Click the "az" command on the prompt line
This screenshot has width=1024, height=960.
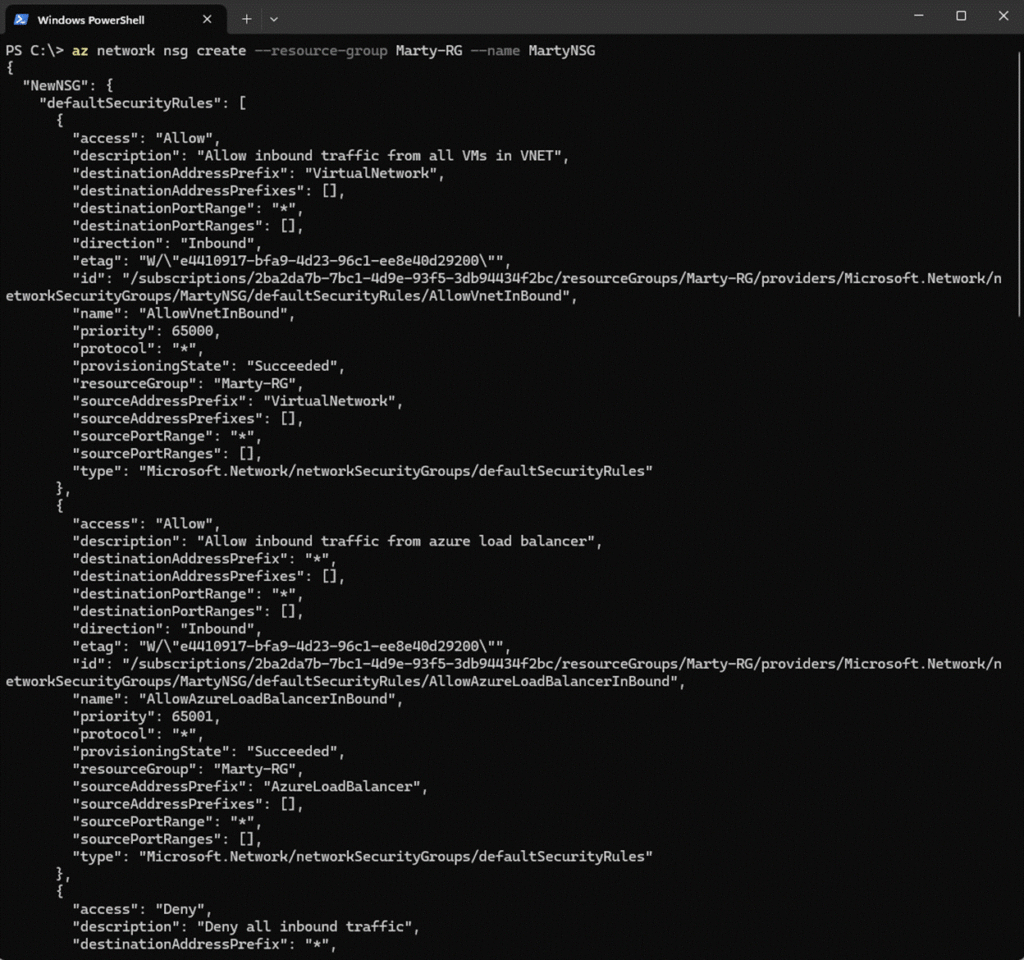point(80,50)
